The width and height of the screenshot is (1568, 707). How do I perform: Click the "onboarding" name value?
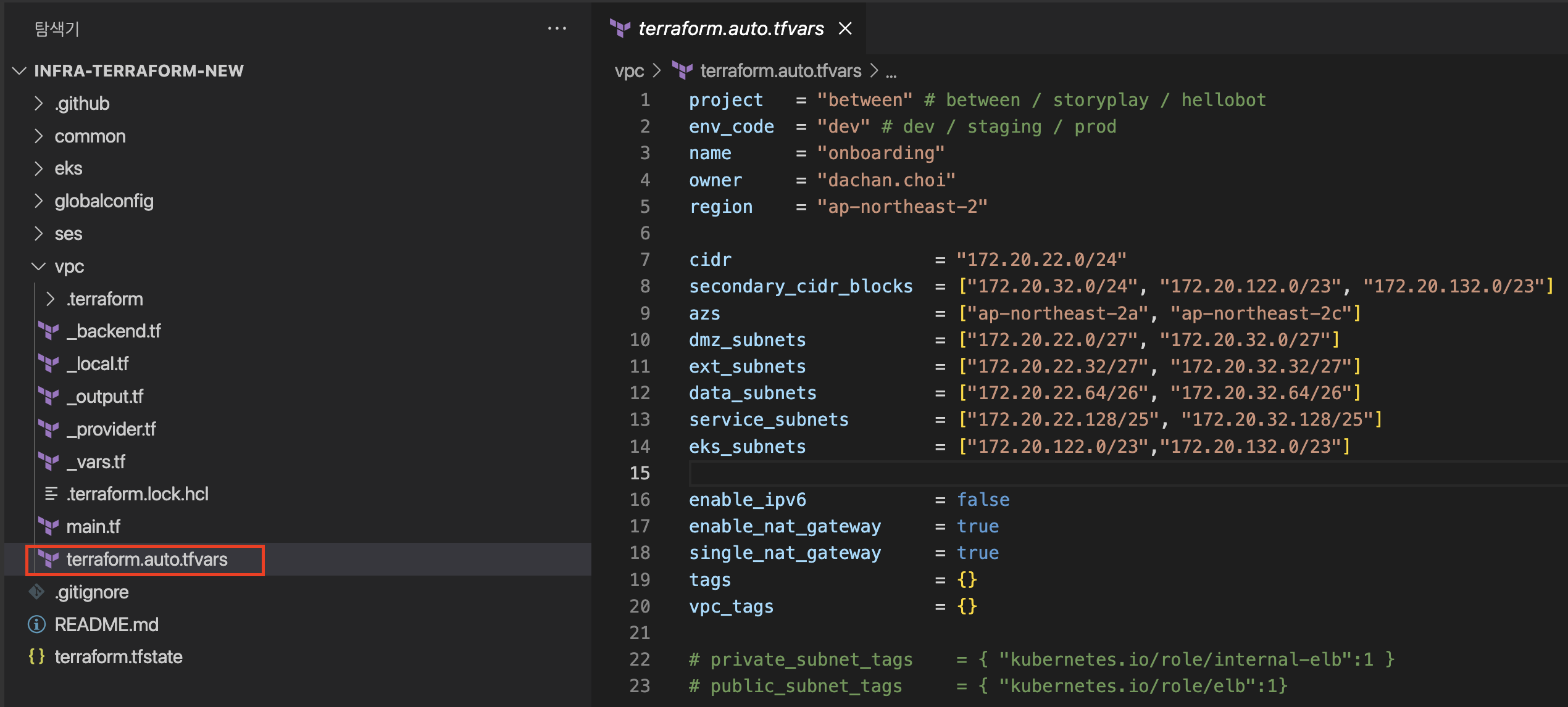(x=880, y=153)
